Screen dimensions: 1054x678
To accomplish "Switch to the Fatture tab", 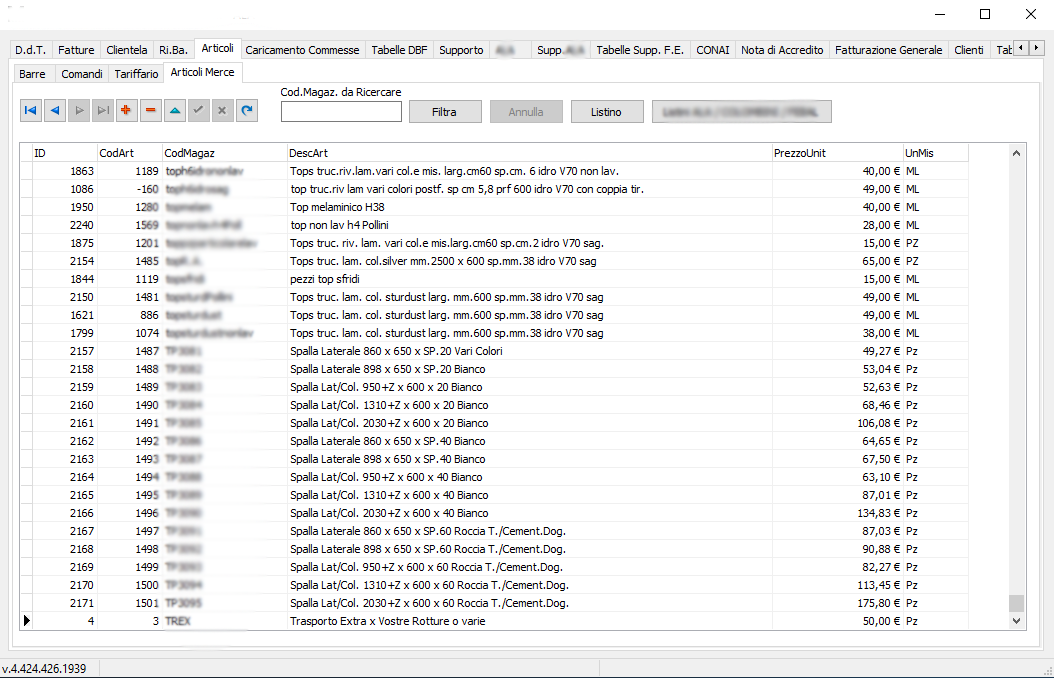I will [76, 50].
